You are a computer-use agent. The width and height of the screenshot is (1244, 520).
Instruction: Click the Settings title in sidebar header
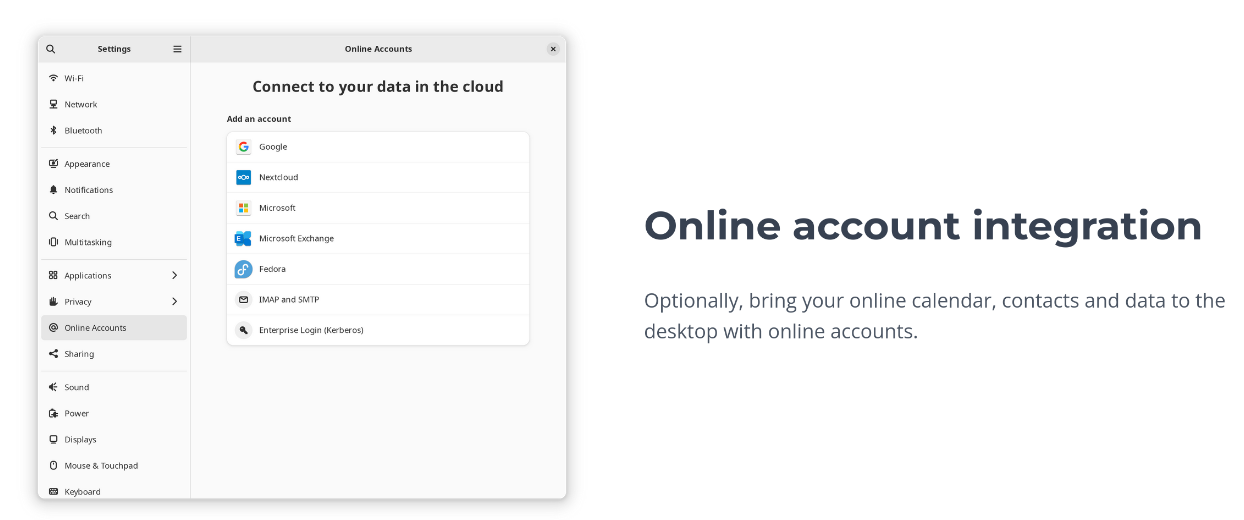point(114,49)
